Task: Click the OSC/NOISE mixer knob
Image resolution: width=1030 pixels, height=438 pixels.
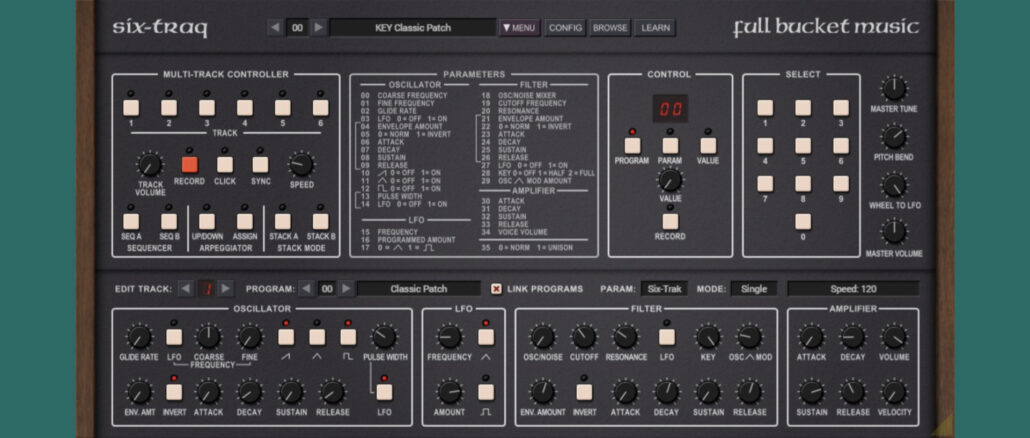Action: pyautogui.click(x=543, y=337)
